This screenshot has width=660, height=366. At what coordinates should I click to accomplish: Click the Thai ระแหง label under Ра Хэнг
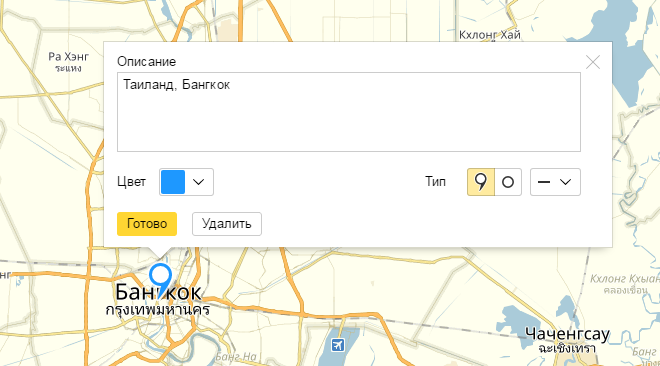[x=68, y=68]
